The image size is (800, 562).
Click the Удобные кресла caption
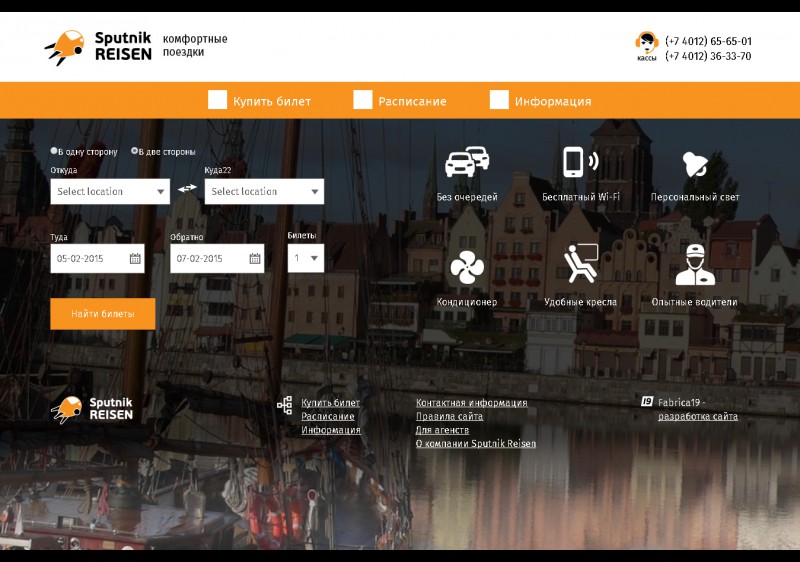pyautogui.click(x=580, y=302)
